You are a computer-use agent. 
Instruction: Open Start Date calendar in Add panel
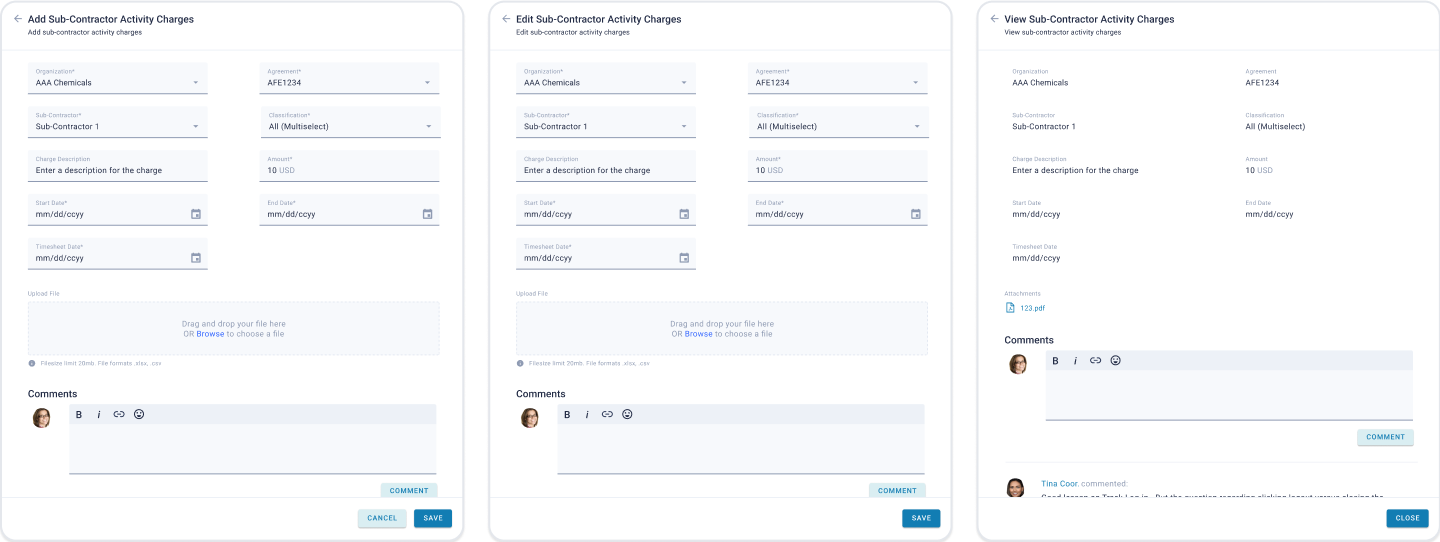pyautogui.click(x=196, y=214)
